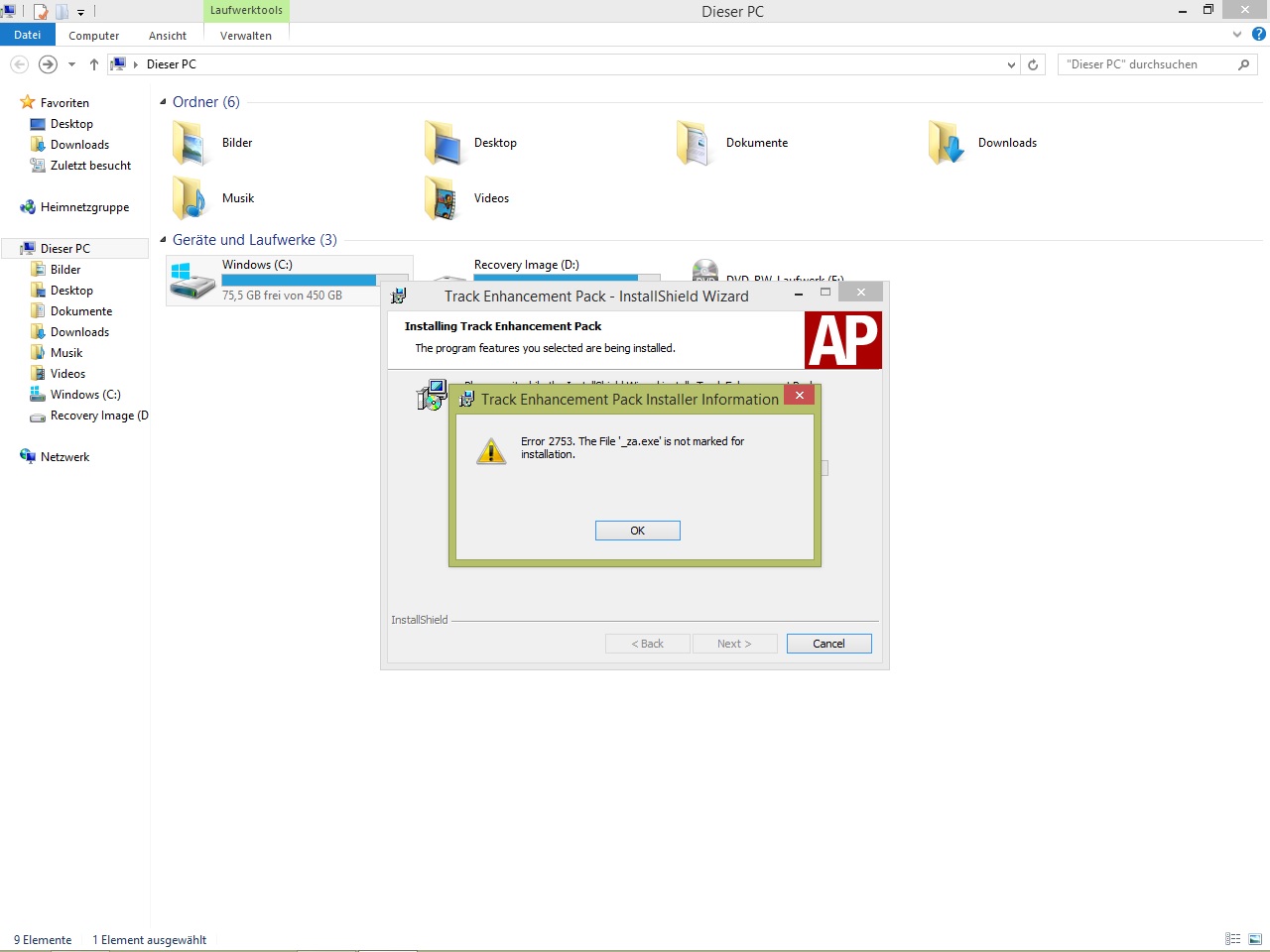This screenshot has height=952, width=1270.
Task: Open the Datei ribbon tab
Action: [28, 35]
